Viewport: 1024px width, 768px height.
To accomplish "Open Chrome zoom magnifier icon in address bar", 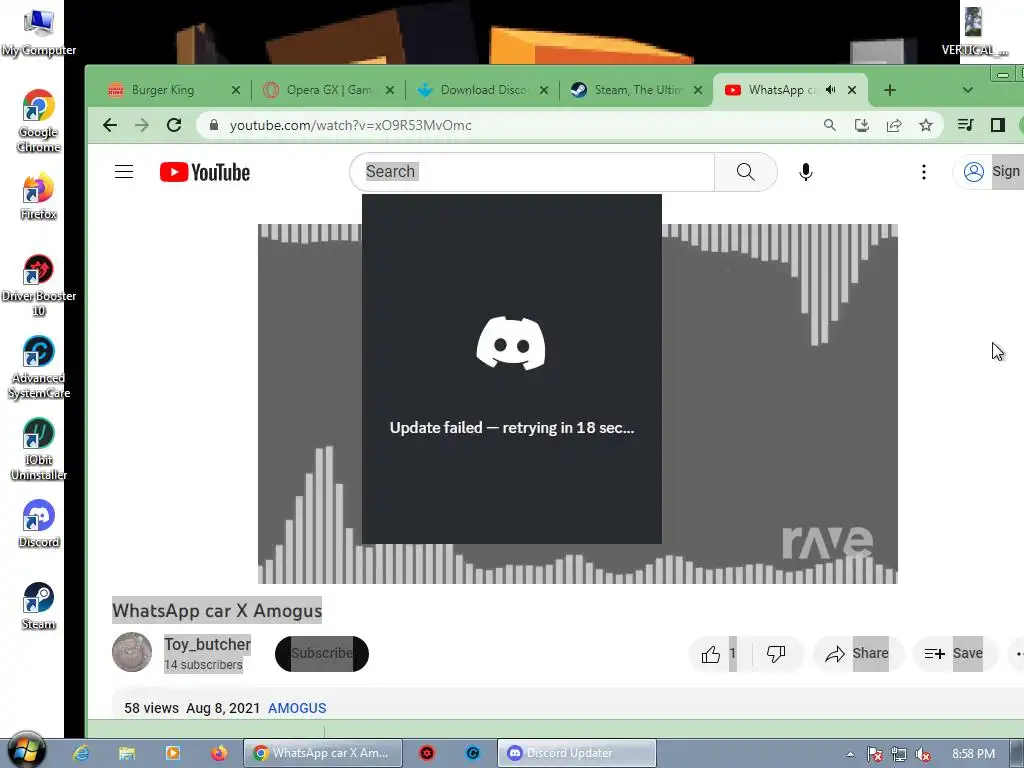I will 829,125.
